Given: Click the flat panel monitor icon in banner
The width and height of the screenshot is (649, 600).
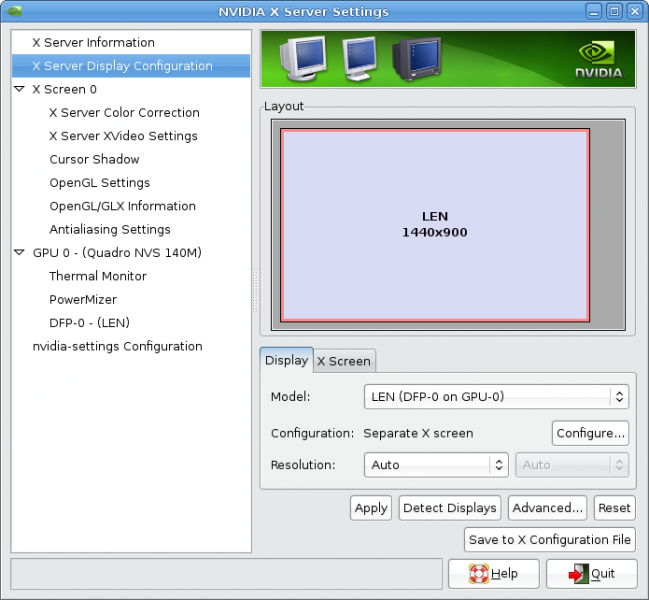Looking at the screenshot, I should pos(359,58).
